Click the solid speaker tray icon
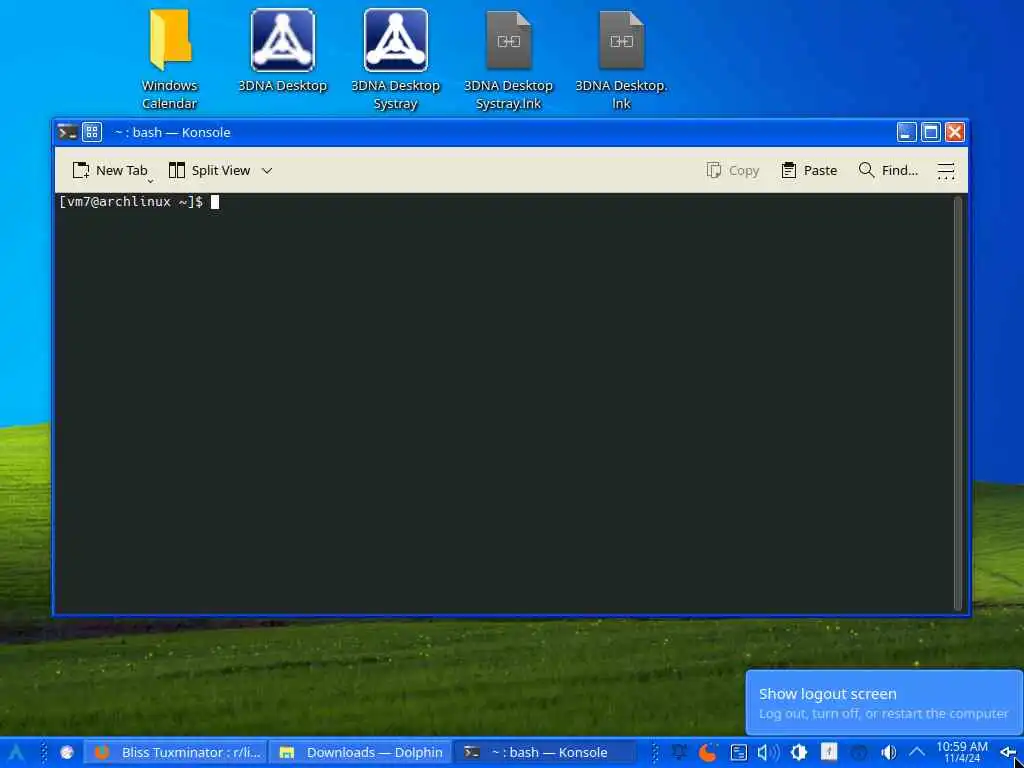The height and width of the screenshot is (768, 1024). (889, 753)
